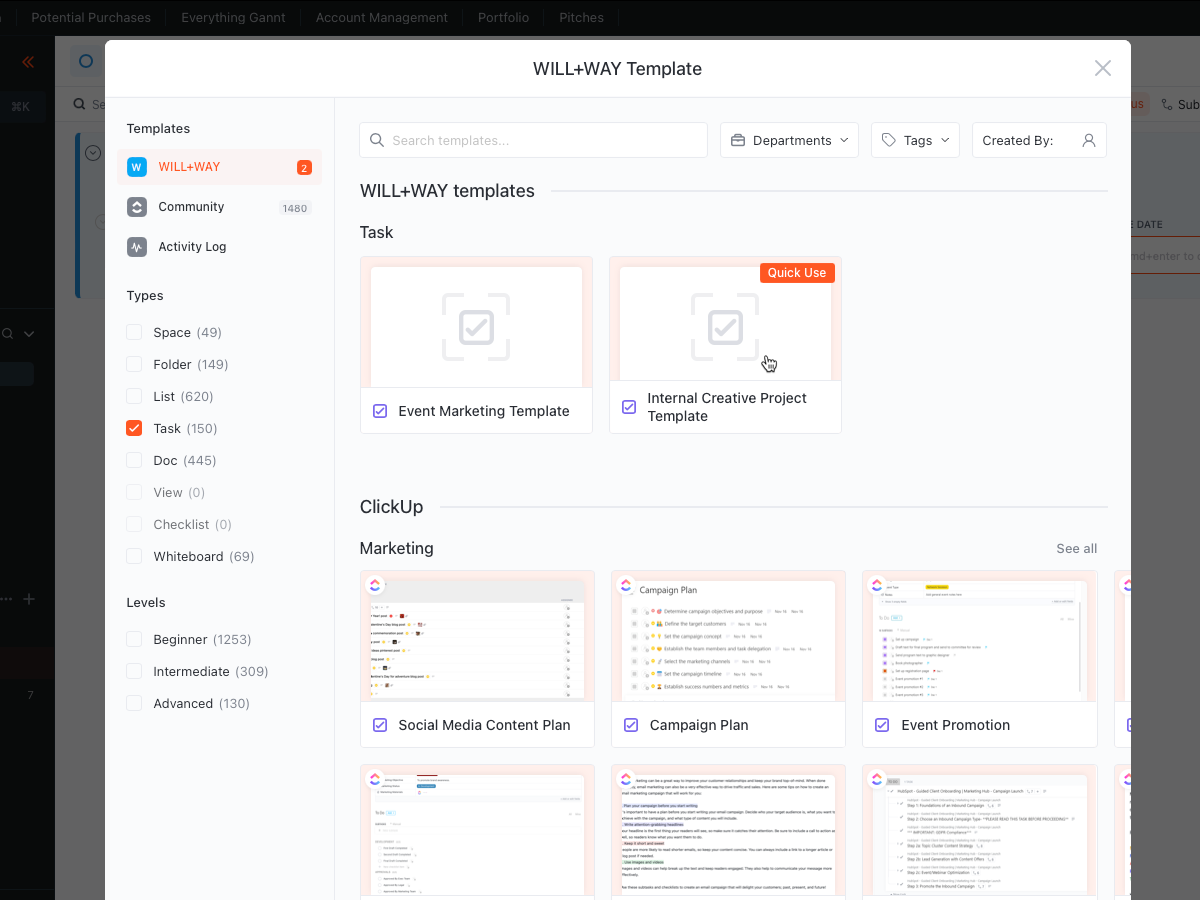Click task icon beside Event Marketing Template
The image size is (1200, 900).
pyautogui.click(x=380, y=411)
